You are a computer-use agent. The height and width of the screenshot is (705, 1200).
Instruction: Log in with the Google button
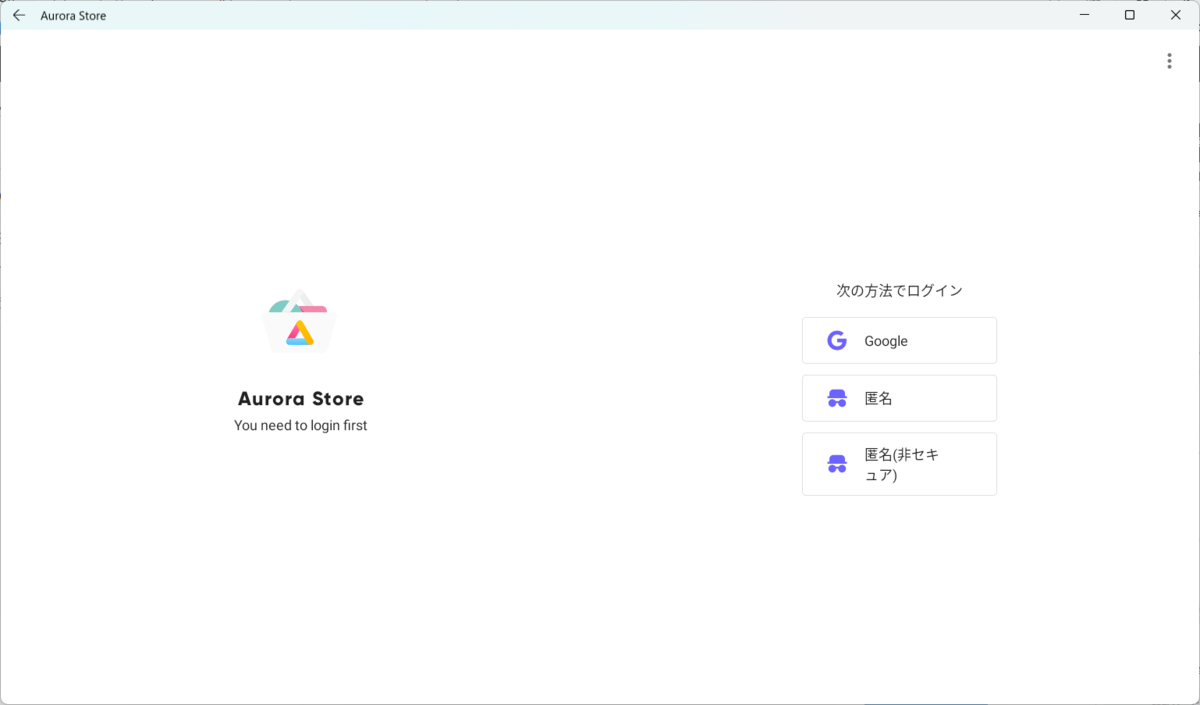899,341
